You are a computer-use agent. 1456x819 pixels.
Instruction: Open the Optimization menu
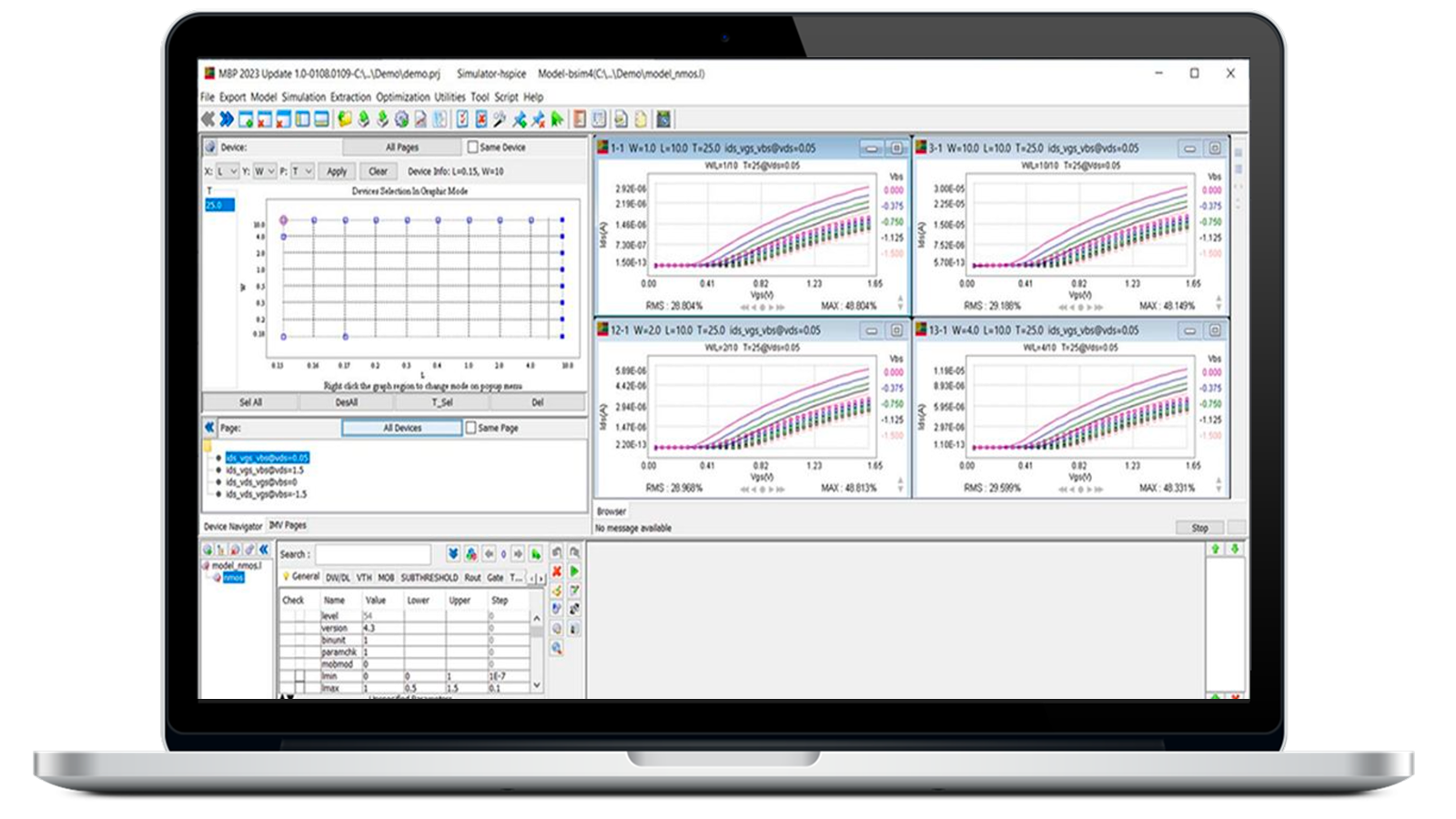[403, 96]
